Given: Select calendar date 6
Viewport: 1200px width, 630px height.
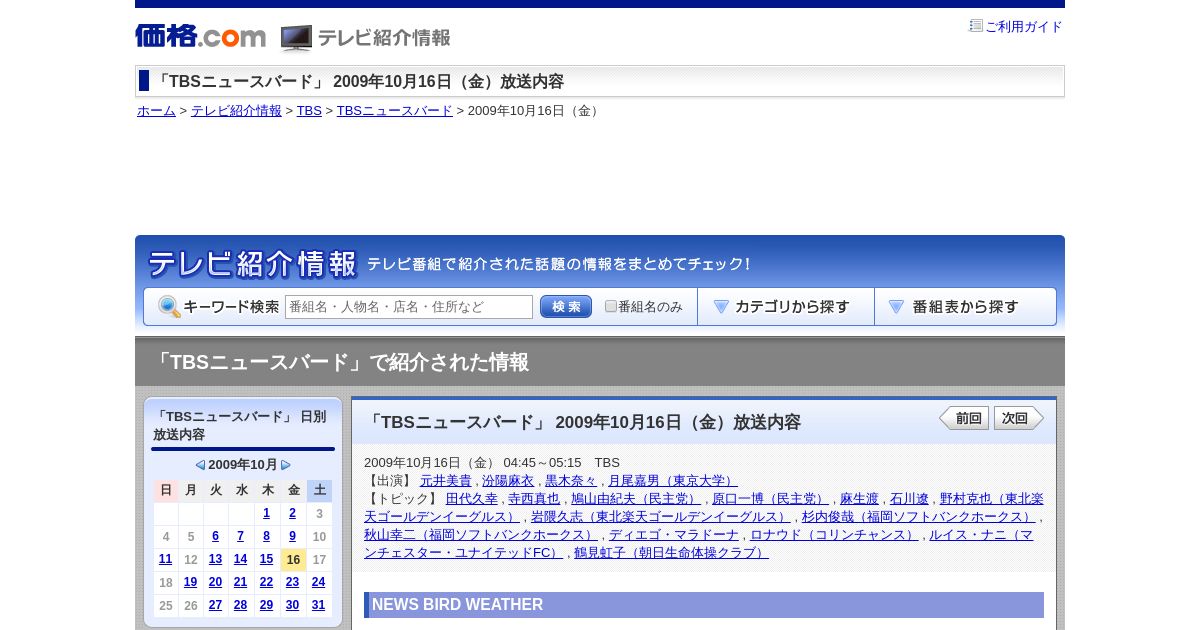Looking at the screenshot, I should click(215, 537).
